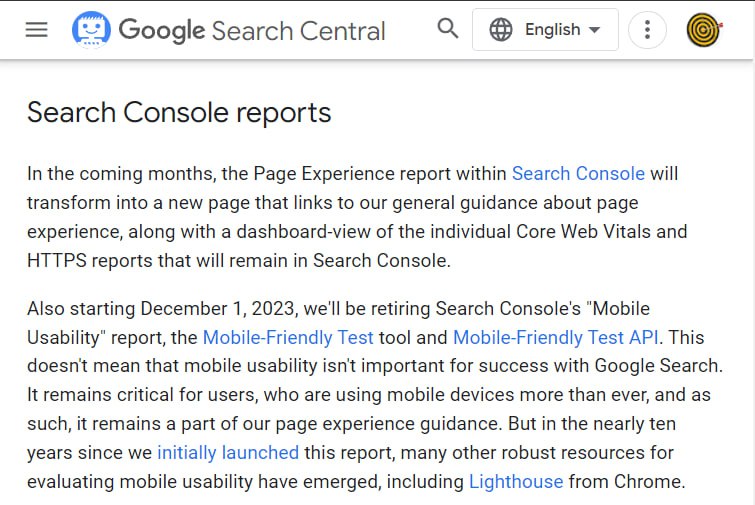
Task: Click the Search Central robot logo
Action: coord(91,30)
